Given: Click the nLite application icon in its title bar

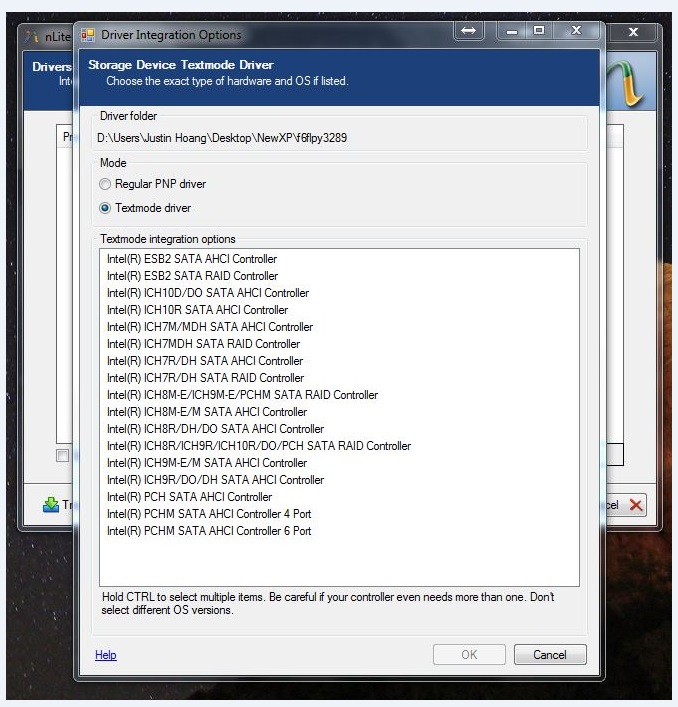Looking at the screenshot, I should pyautogui.click(x=32, y=36).
